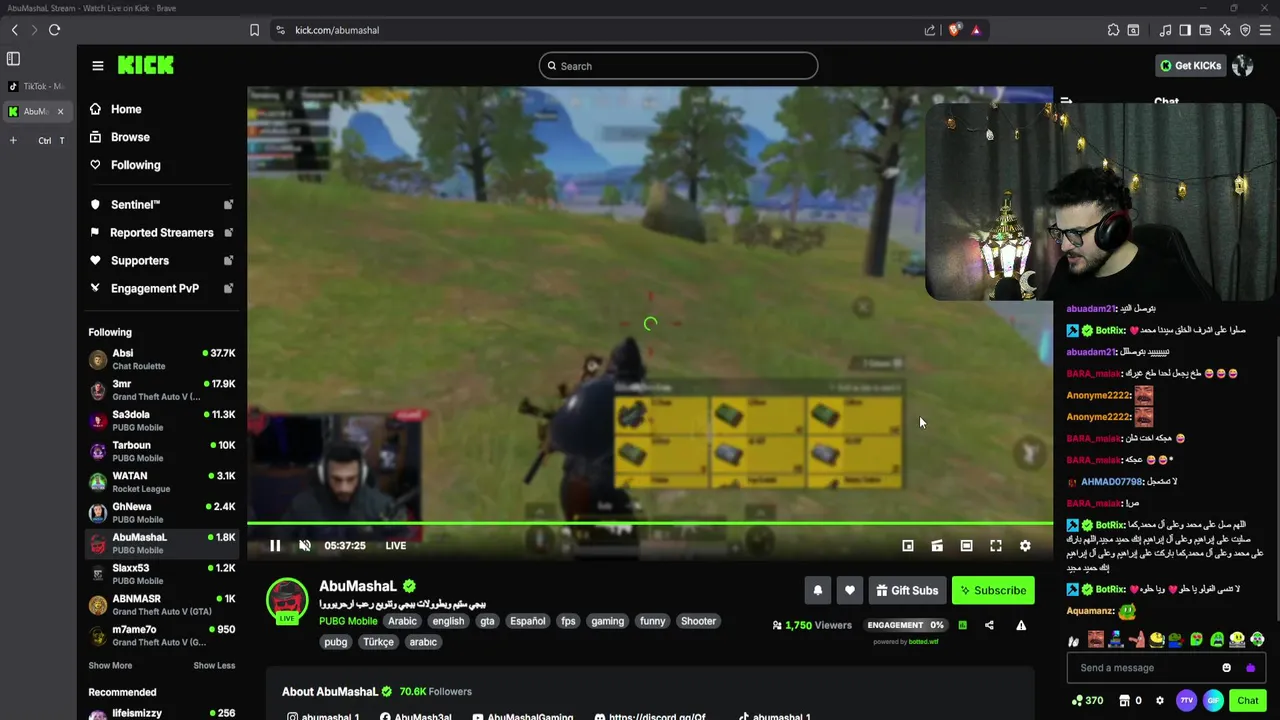Toggle the Kick sidebar hamburger menu

98,66
